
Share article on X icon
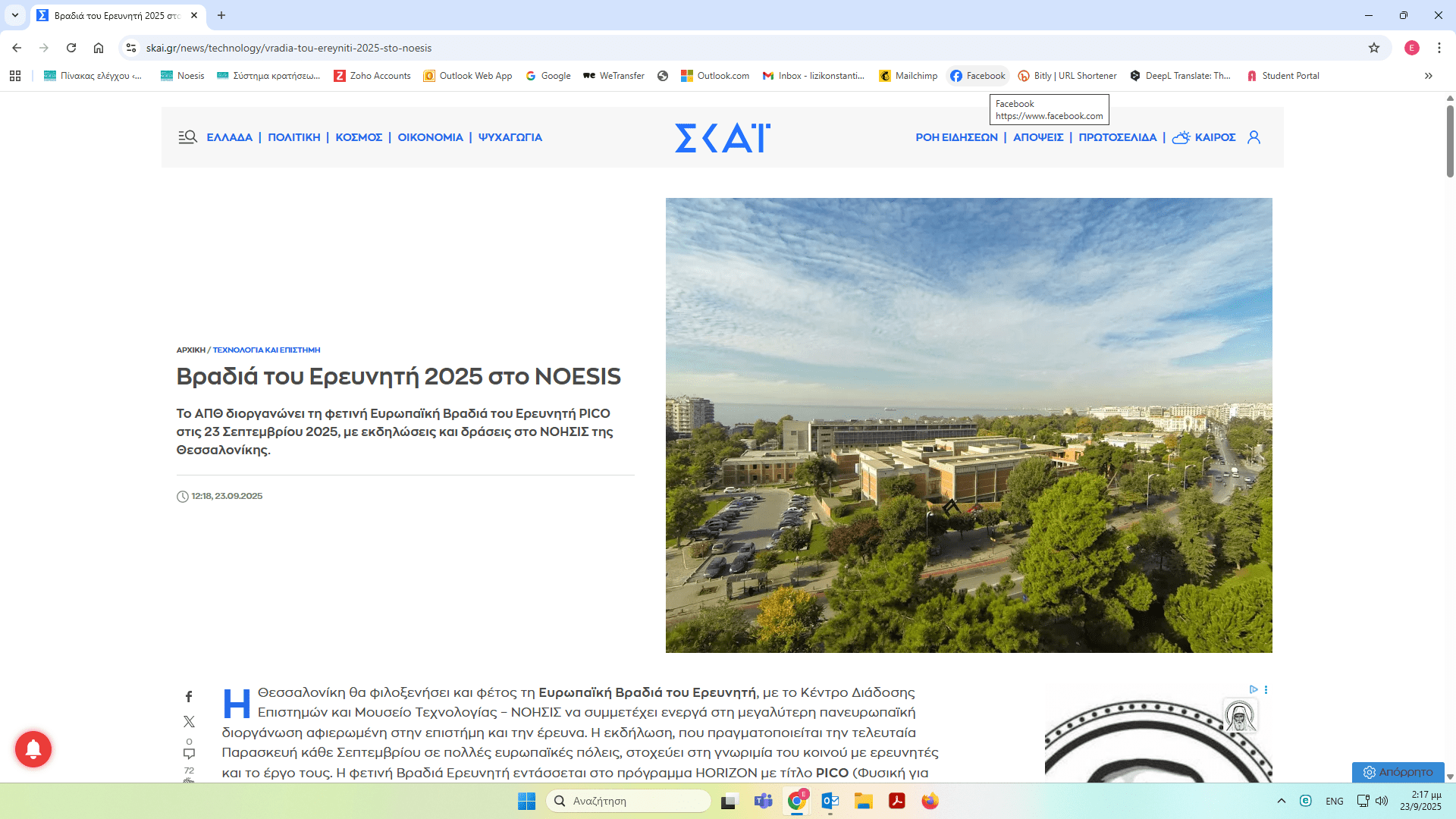pyautogui.click(x=189, y=721)
